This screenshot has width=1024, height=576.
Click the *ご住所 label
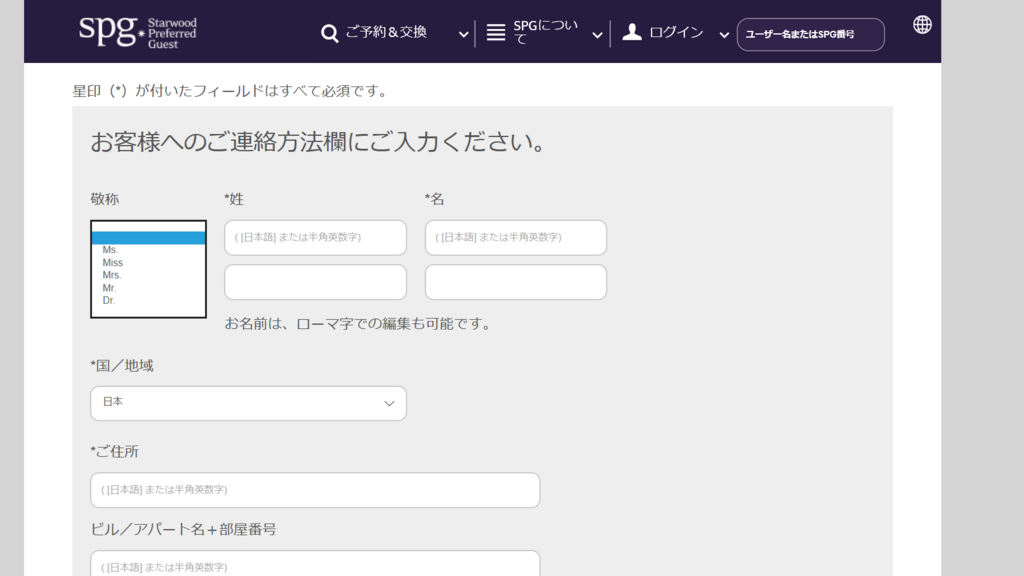[114, 451]
